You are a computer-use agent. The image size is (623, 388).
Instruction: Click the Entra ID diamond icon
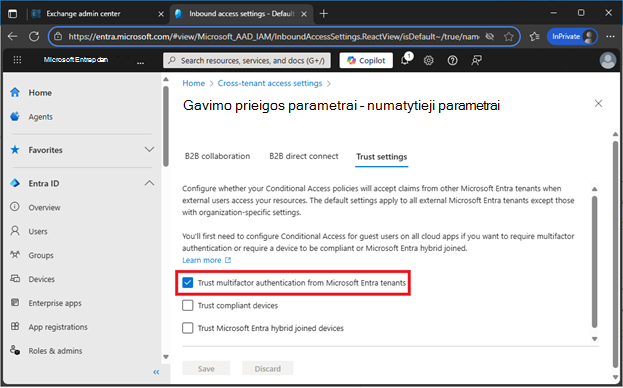pos(15,183)
